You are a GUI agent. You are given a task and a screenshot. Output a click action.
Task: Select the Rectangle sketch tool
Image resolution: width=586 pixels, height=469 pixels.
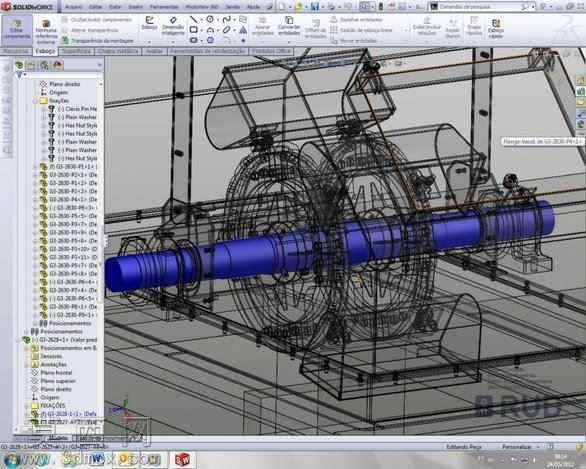[193, 30]
